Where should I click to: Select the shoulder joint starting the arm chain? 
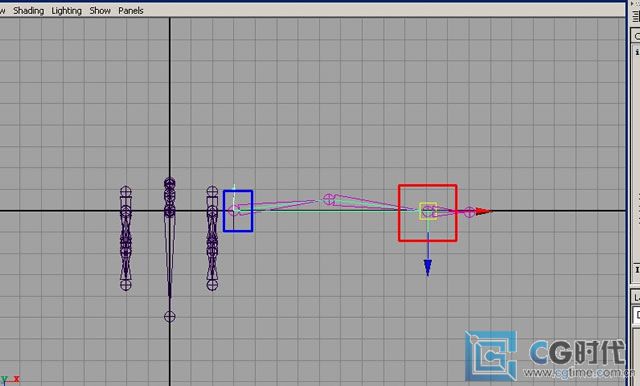point(234,211)
